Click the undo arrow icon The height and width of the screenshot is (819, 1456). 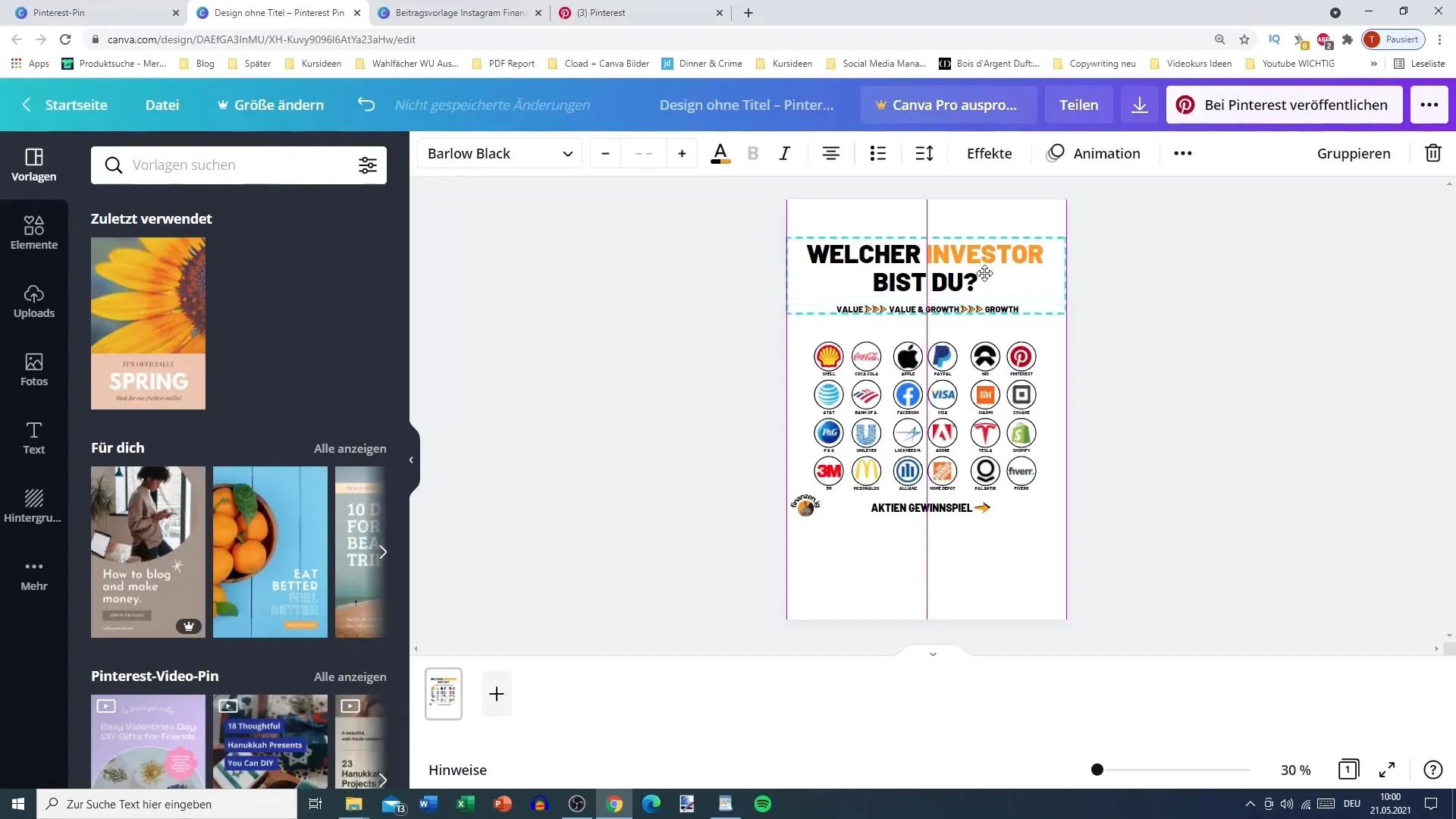click(366, 105)
